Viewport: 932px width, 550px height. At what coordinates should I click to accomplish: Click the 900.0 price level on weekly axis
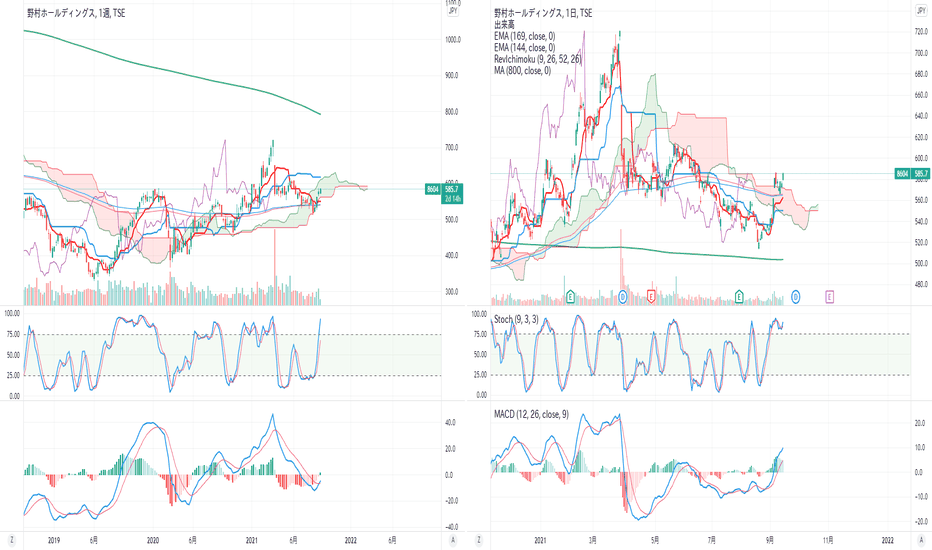[453, 76]
